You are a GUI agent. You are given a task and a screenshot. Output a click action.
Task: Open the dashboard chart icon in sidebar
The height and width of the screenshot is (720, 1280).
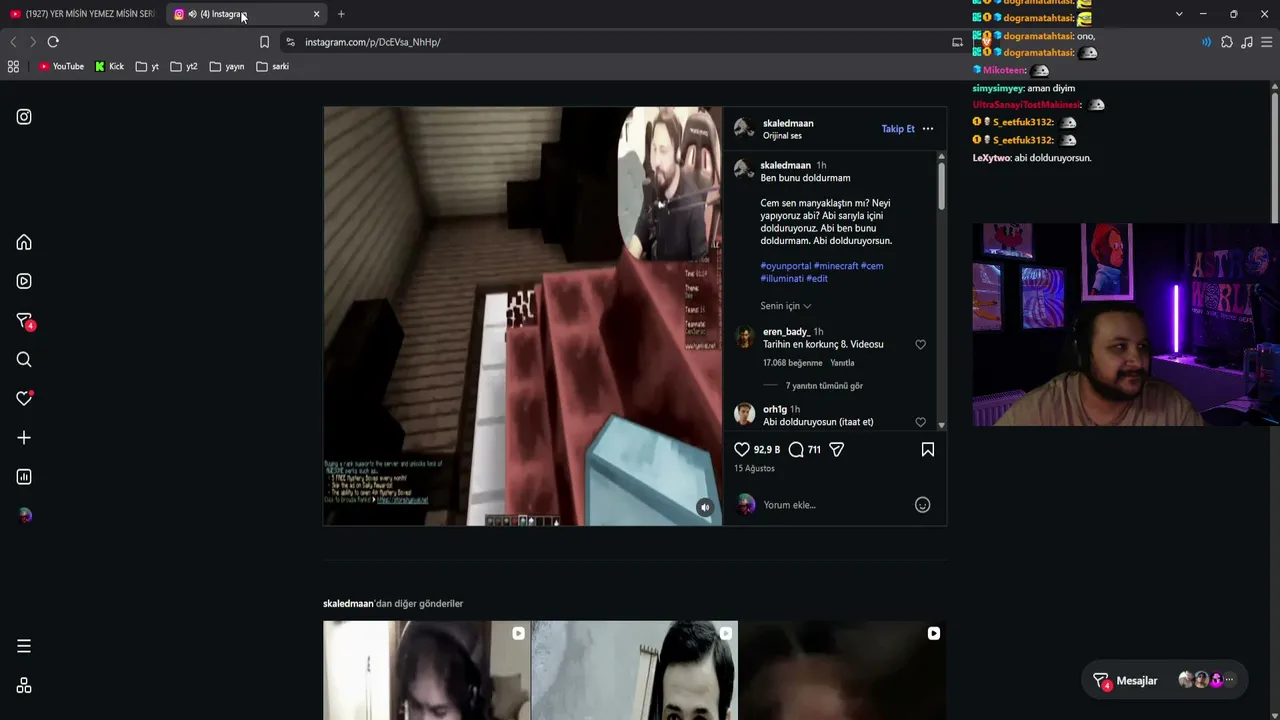tap(24, 477)
